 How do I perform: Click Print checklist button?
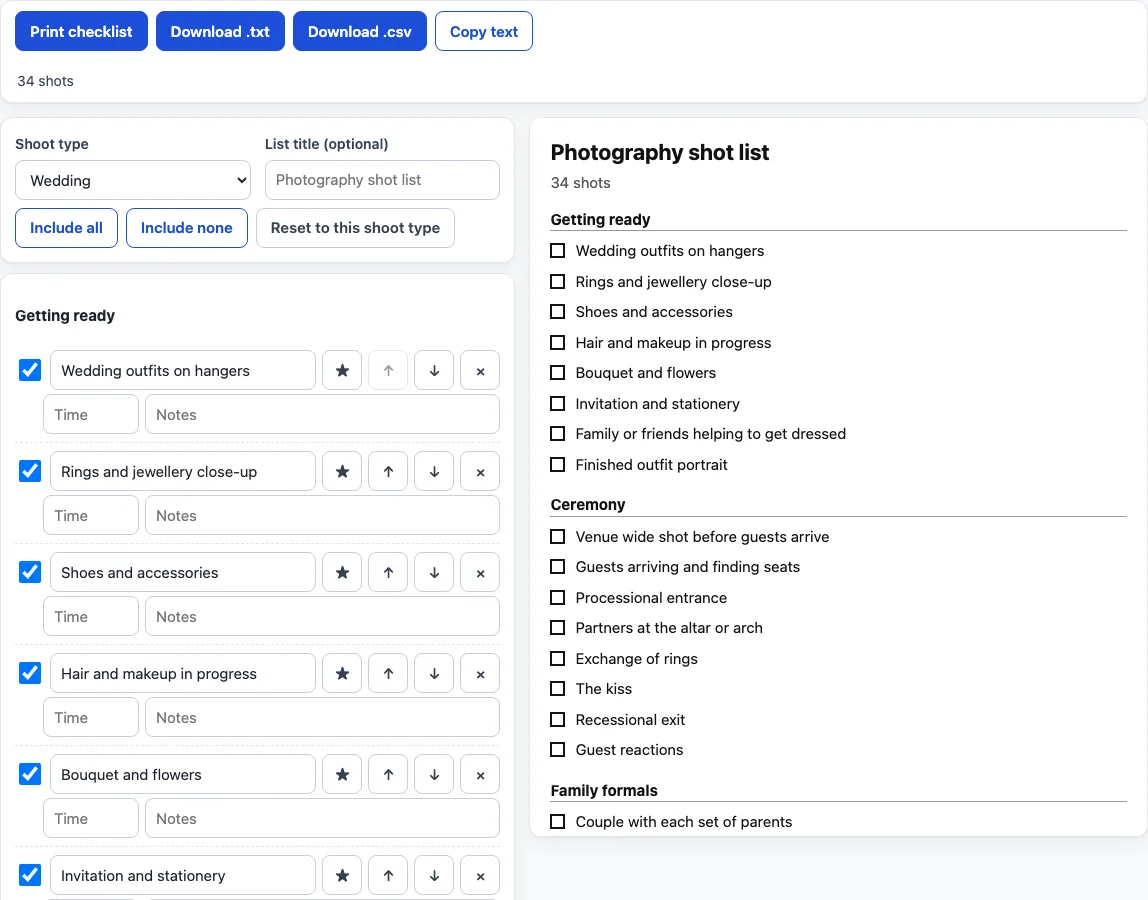coord(81,31)
